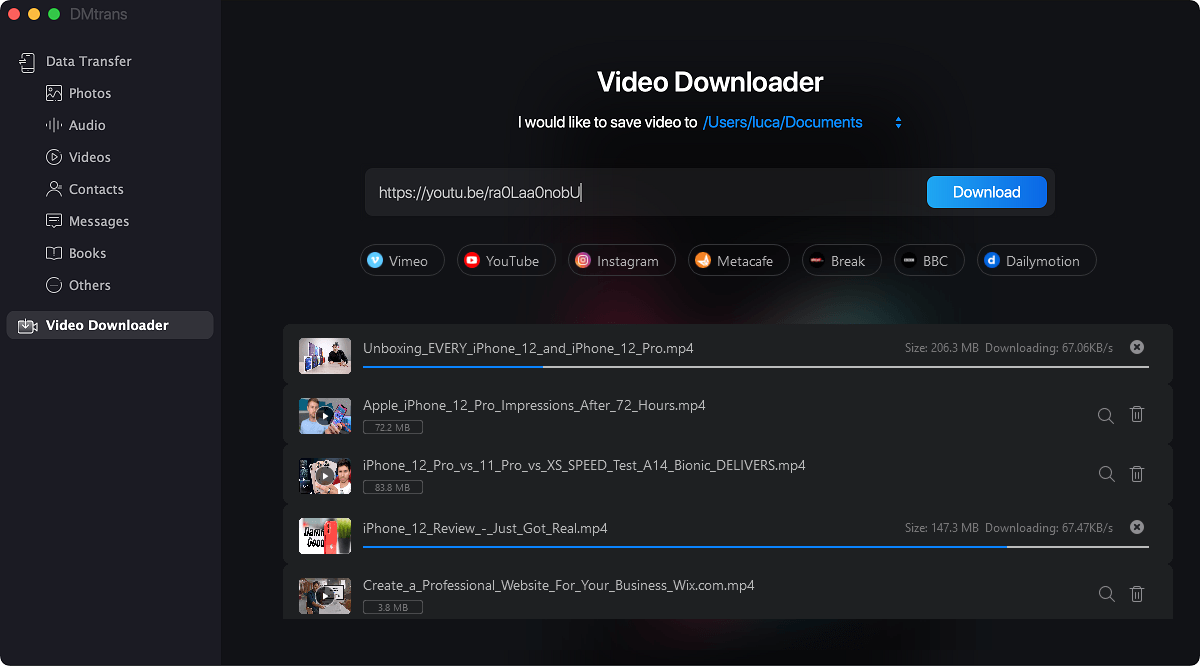Image resolution: width=1200 pixels, height=666 pixels.
Task: Open Audio in the sidebar
Action: pos(76,125)
